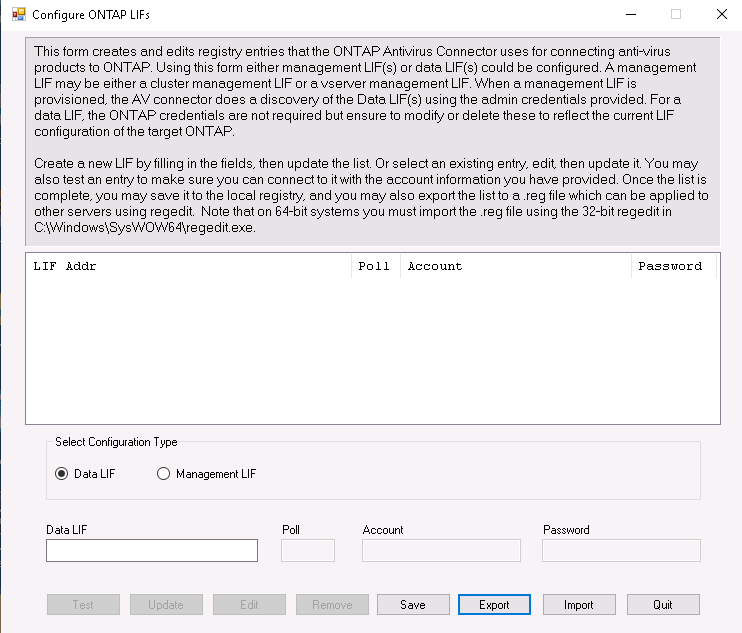Click into the Data LIF input field
Image resolution: width=742 pixels, height=633 pixels.
click(152, 550)
